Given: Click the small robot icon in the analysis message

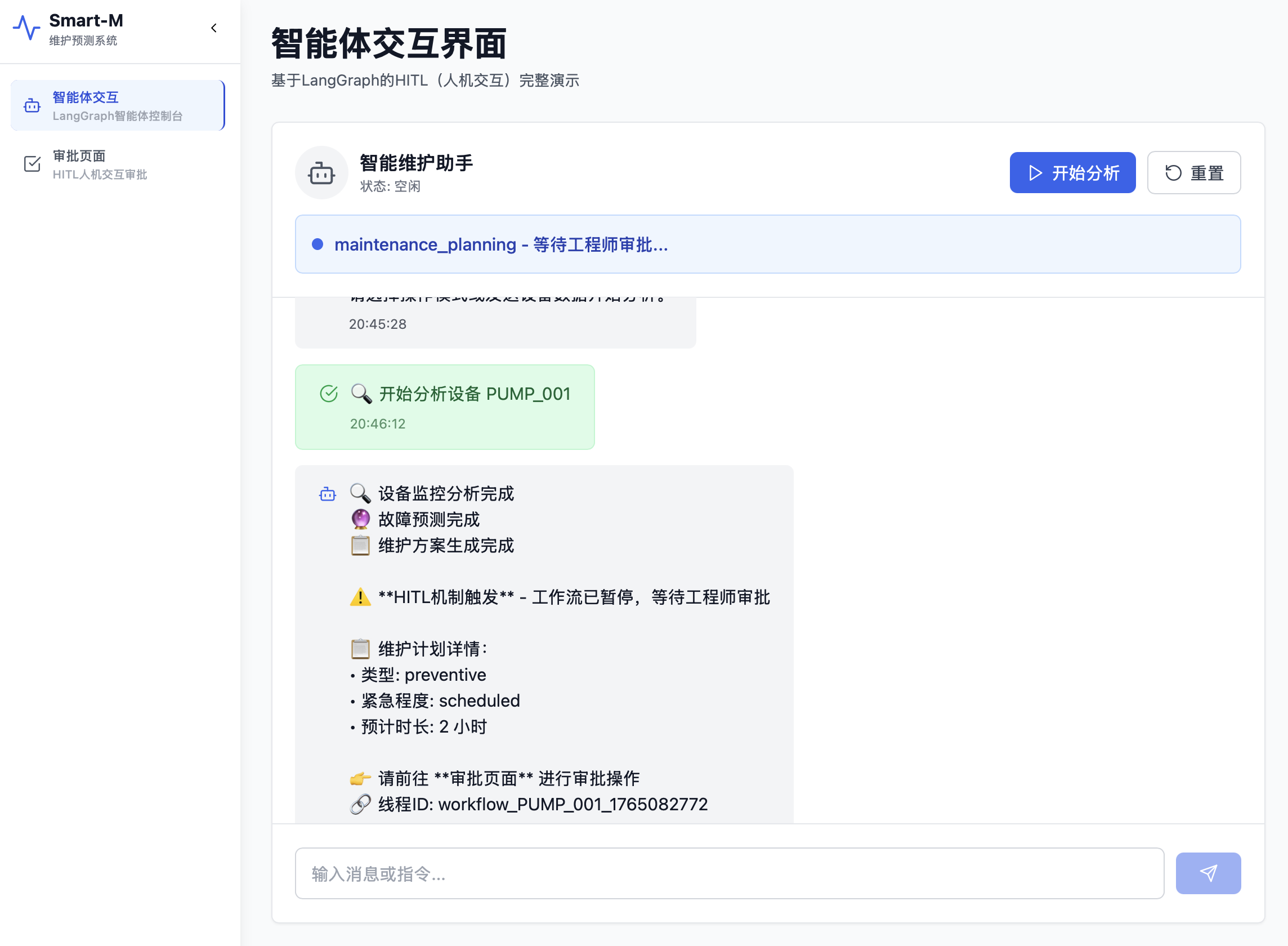Looking at the screenshot, I should point(328,494).
